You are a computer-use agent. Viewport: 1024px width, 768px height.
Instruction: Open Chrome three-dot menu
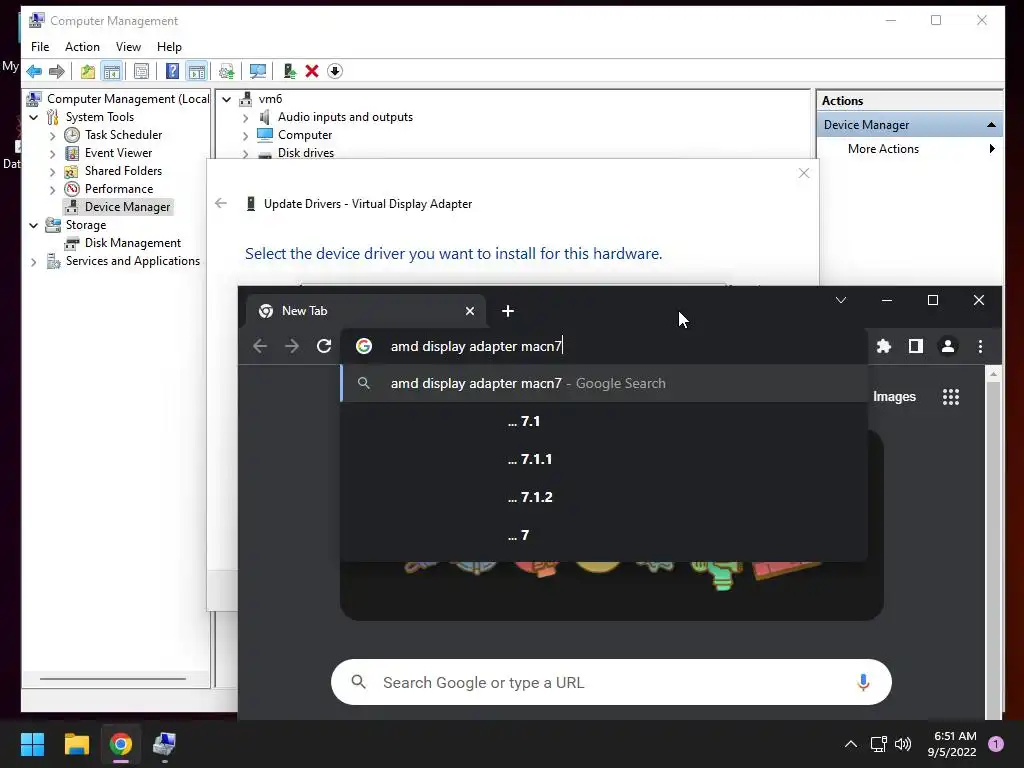[980, 346]
